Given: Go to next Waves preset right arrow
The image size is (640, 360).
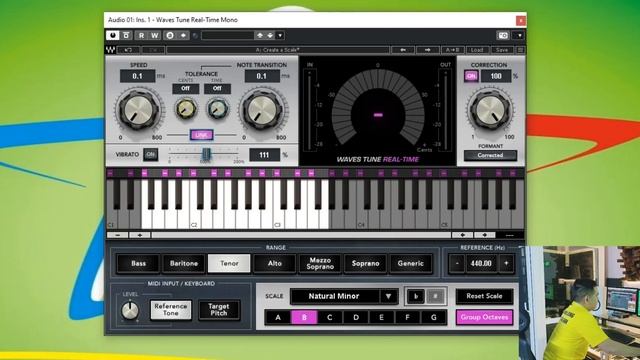Looking at the screenshot, I should pyautogui.click(x=427, y=50).
